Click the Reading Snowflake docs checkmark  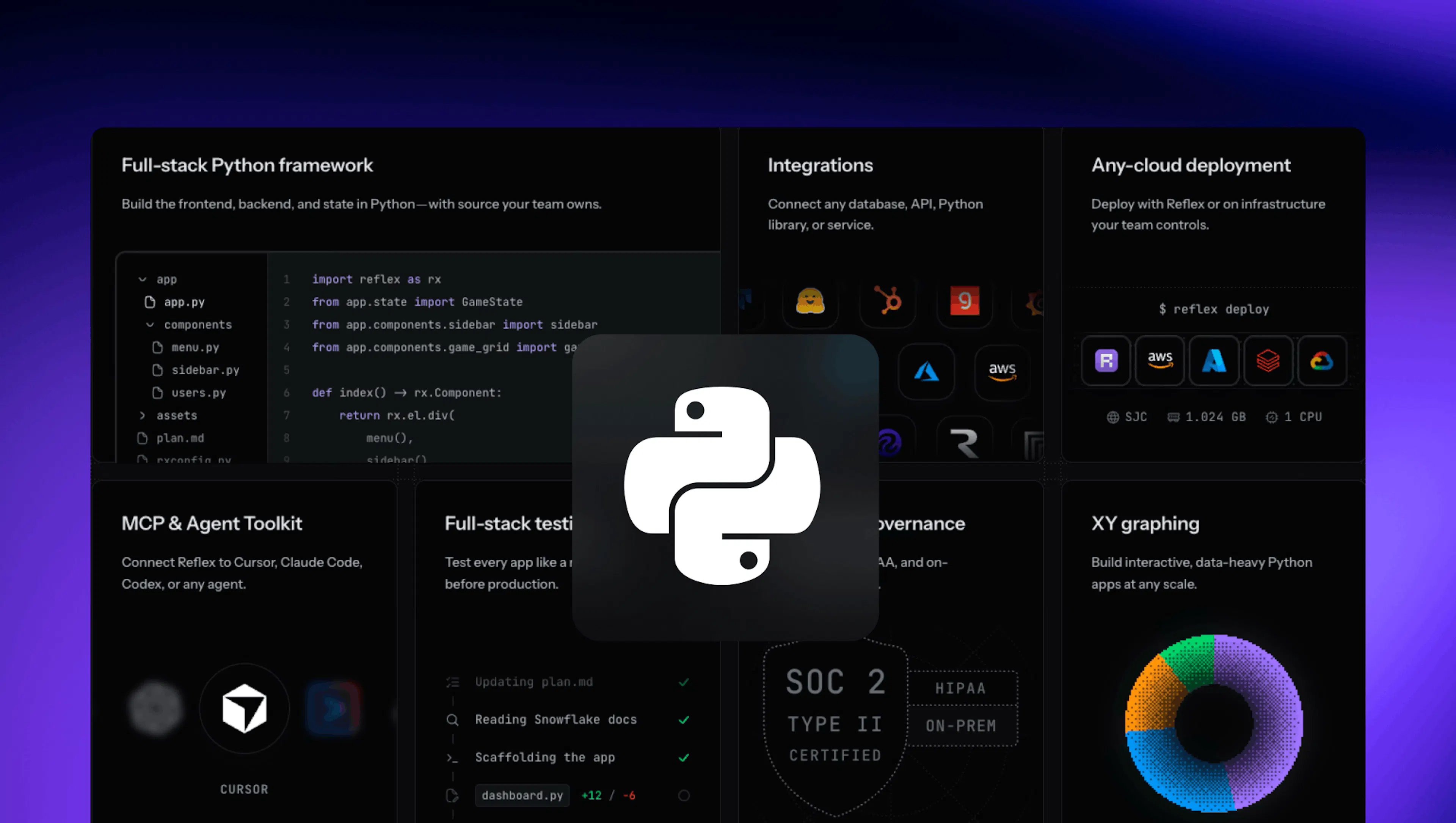[x=683, y=719]
